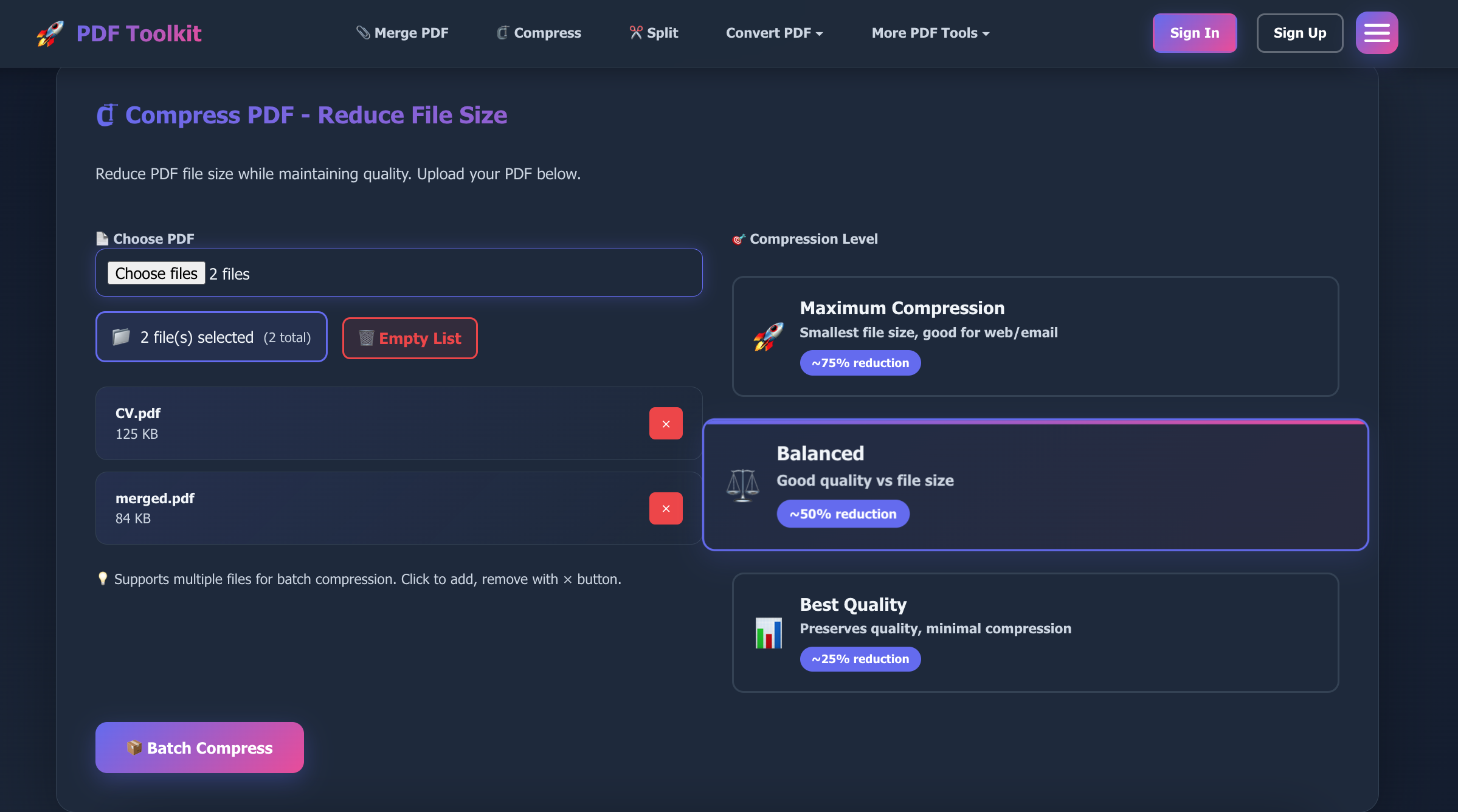Image resolution: width=1458 pixels, height=812 pixels.
Task: Click the balance scale icon in Balanced
Action: [743, 485]
